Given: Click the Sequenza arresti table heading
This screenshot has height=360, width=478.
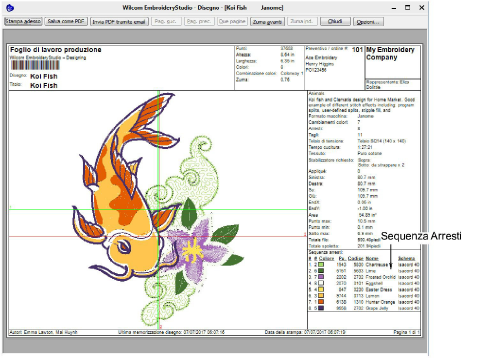Looking at the screenshot, I should point(325,252).
